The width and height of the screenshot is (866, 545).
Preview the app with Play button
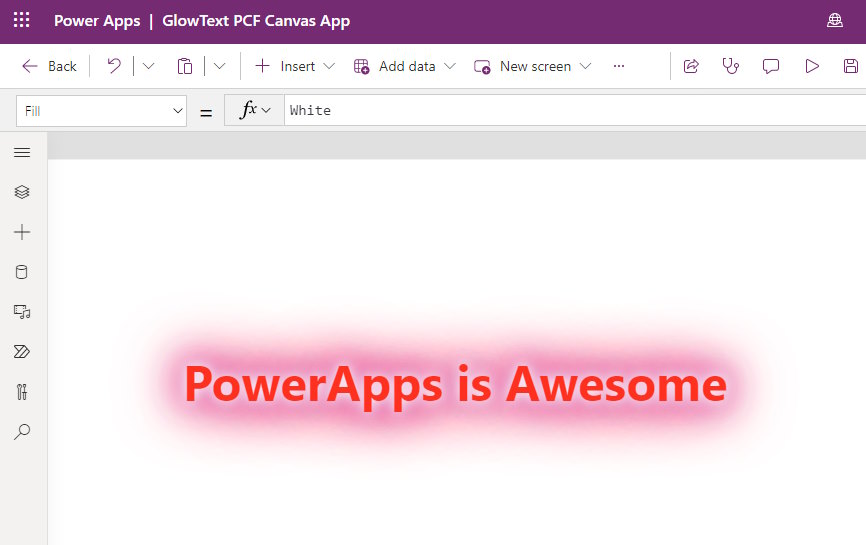[x=811, y=66]
